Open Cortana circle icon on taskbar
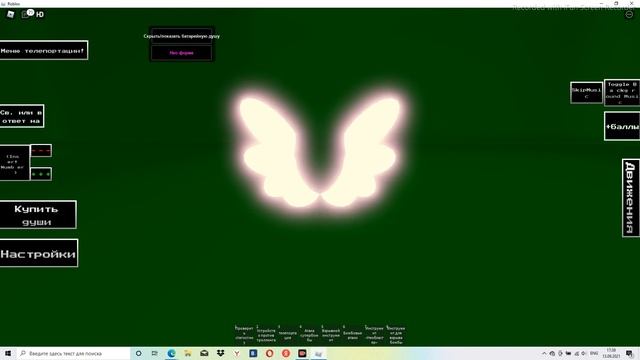This screenshot has height=360, width=640. (138, 353)
